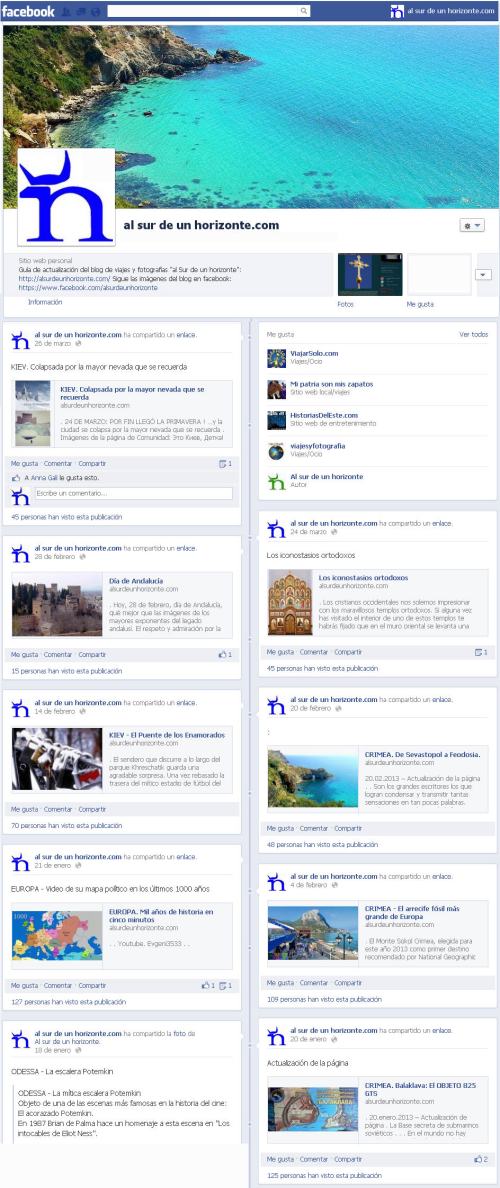Image resolution: width=500 pixels, height=1188 pixels.
Task: Open the large page profile picture
Action: coord(66,197)
